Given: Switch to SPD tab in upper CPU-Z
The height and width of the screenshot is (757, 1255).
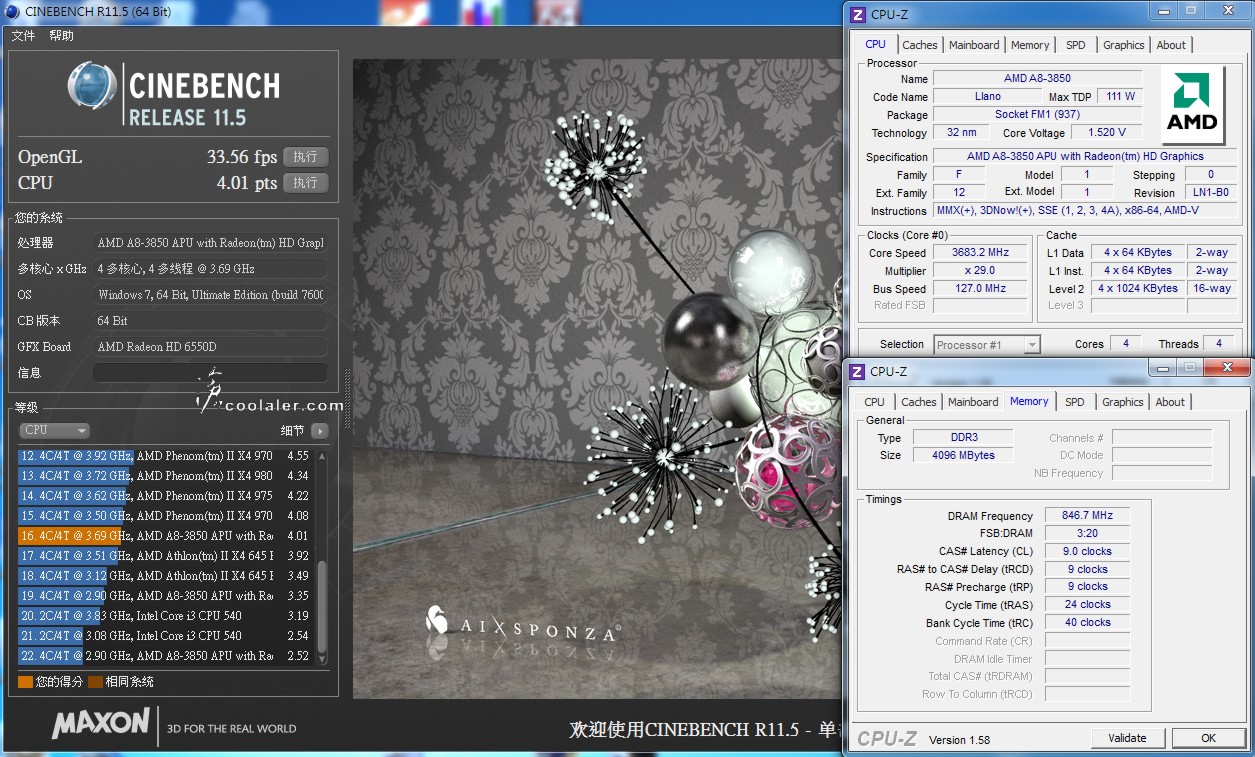Looking at the screenshot, I should click(x=1076, y=45).
